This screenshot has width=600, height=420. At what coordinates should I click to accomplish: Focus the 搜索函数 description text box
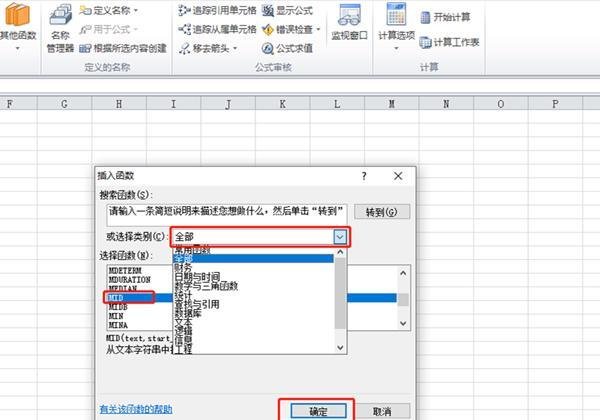click(227, 215)
